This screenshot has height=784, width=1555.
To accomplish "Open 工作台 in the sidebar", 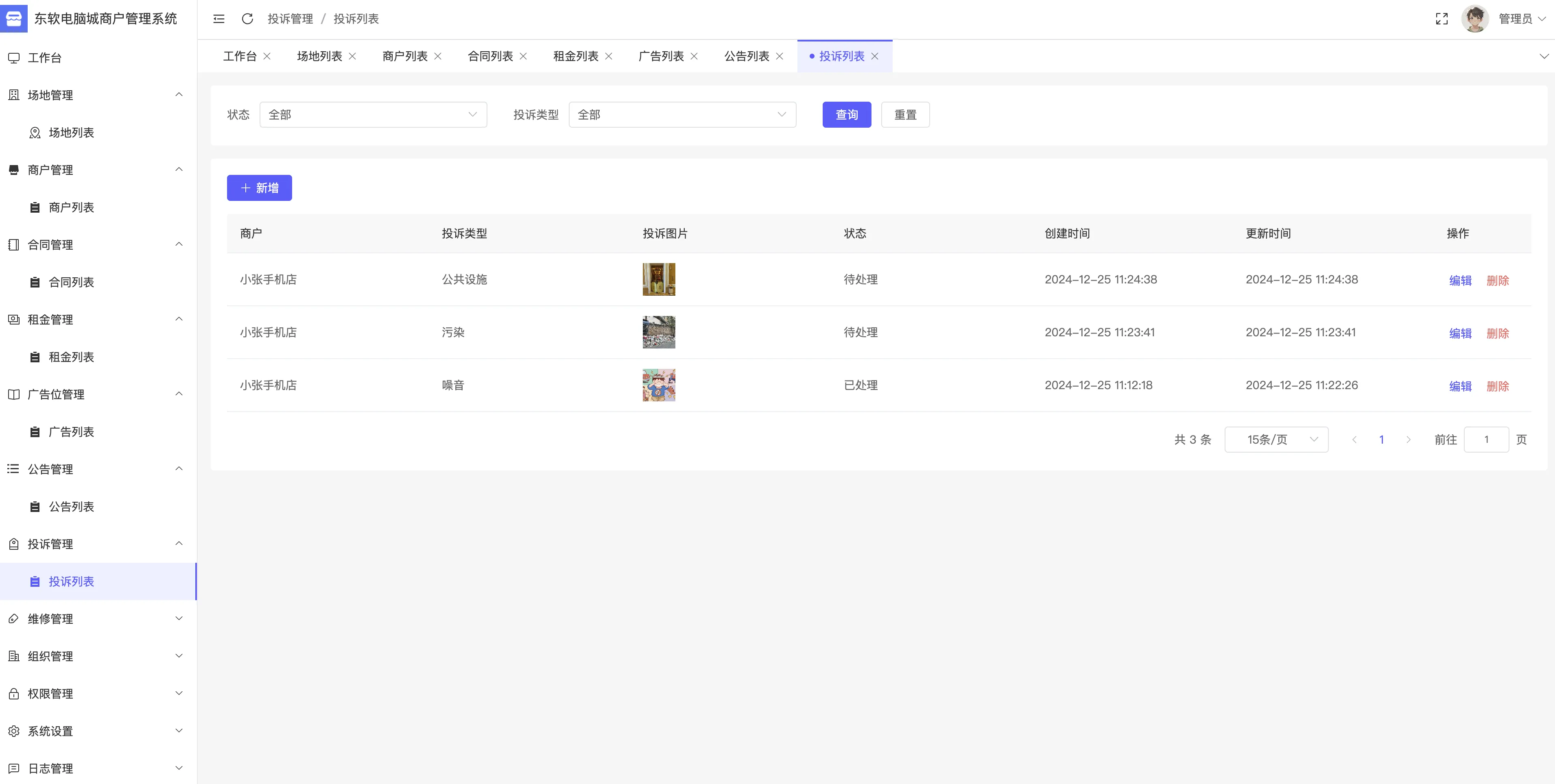I will click(x=45, y=58).
